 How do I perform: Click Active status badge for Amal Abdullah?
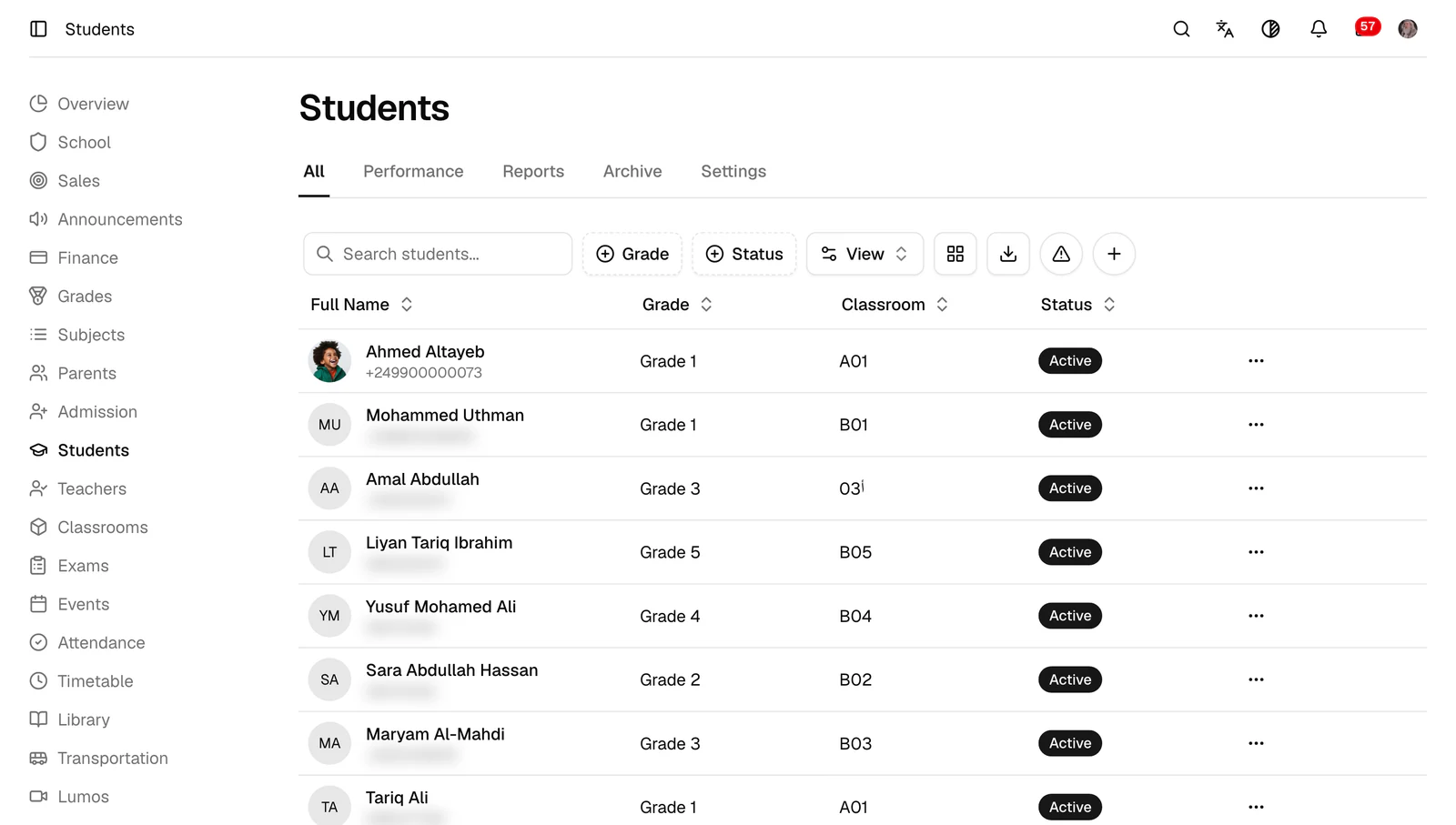pos(1070,488)
